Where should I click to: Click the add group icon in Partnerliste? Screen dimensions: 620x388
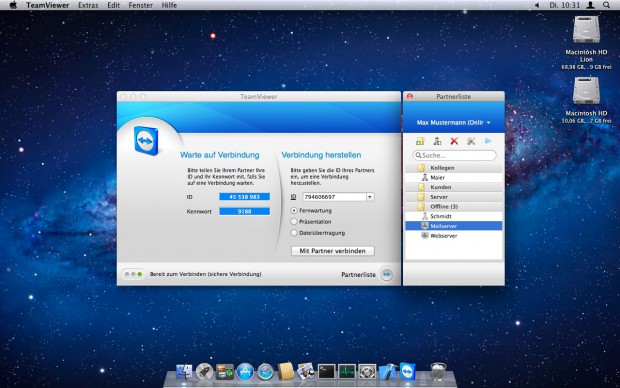coord(420,141)
